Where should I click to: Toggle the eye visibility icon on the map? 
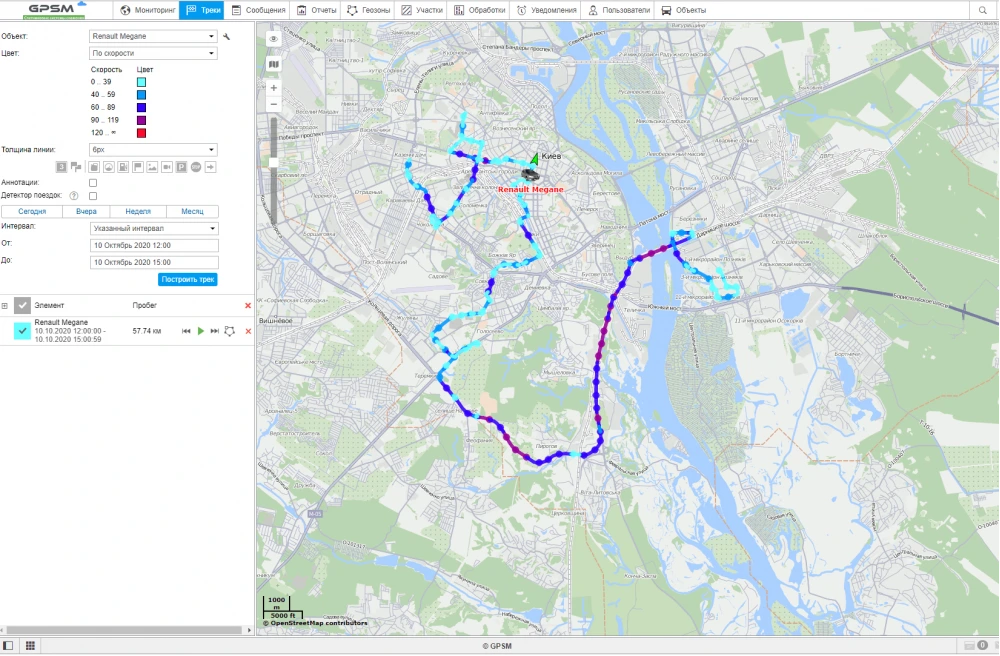click(x=274, y=39)
